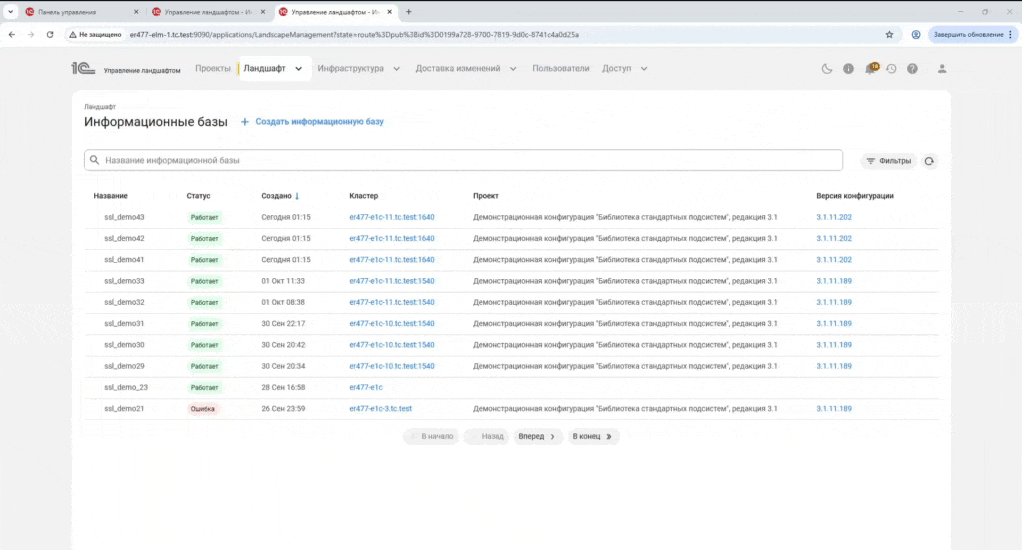Open cluster link in ssl_demo43 row
The image size is (1022, 550).
coord(392,217)
